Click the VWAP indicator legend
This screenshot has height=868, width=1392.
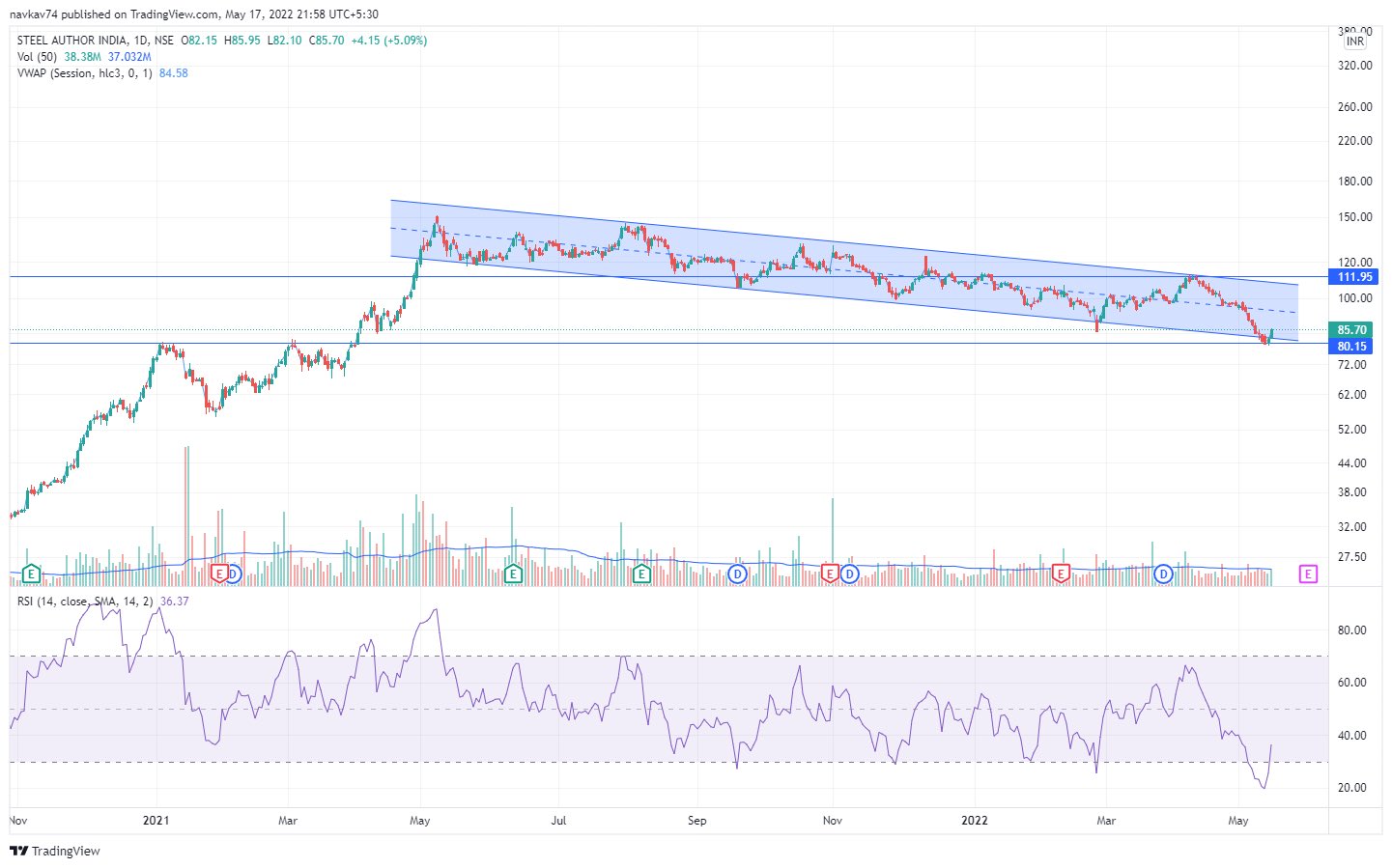point(84,73)
